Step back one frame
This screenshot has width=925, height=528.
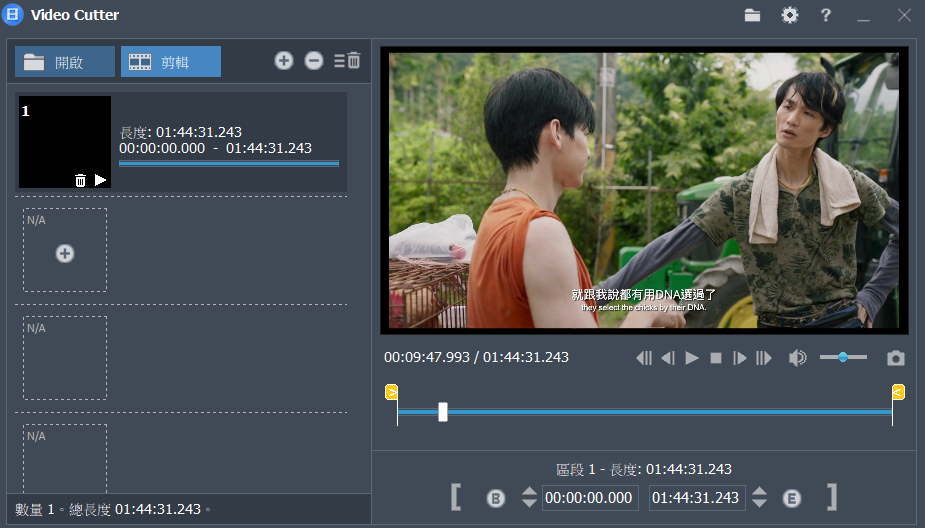(667, 358)
